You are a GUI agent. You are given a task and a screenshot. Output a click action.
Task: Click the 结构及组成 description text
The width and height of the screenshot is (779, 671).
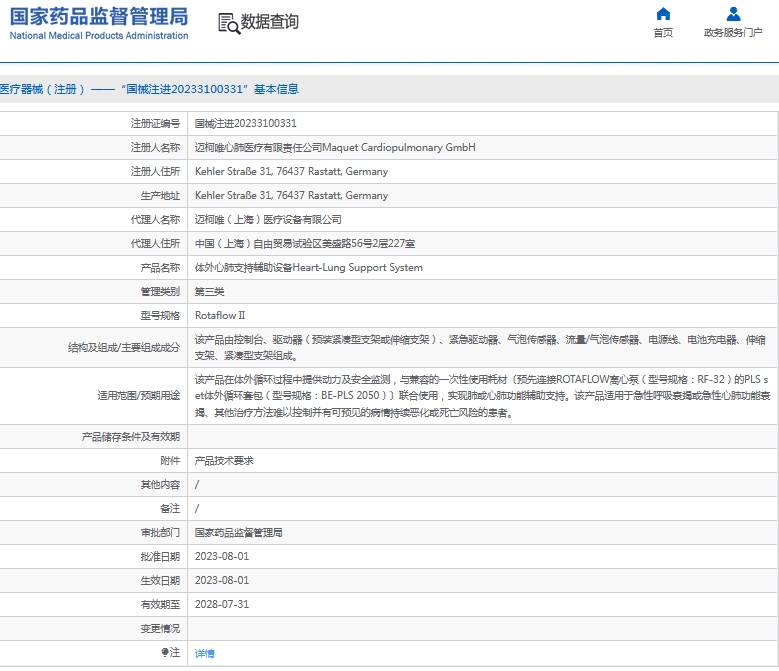(480, 348)
